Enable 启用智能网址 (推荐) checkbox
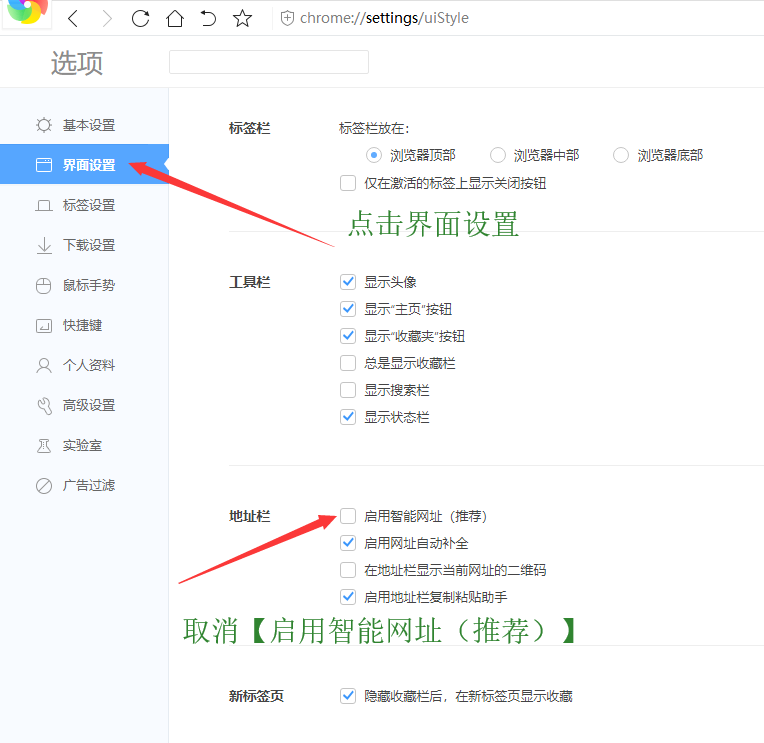764x743 pixels. click(x=348, y=516)
